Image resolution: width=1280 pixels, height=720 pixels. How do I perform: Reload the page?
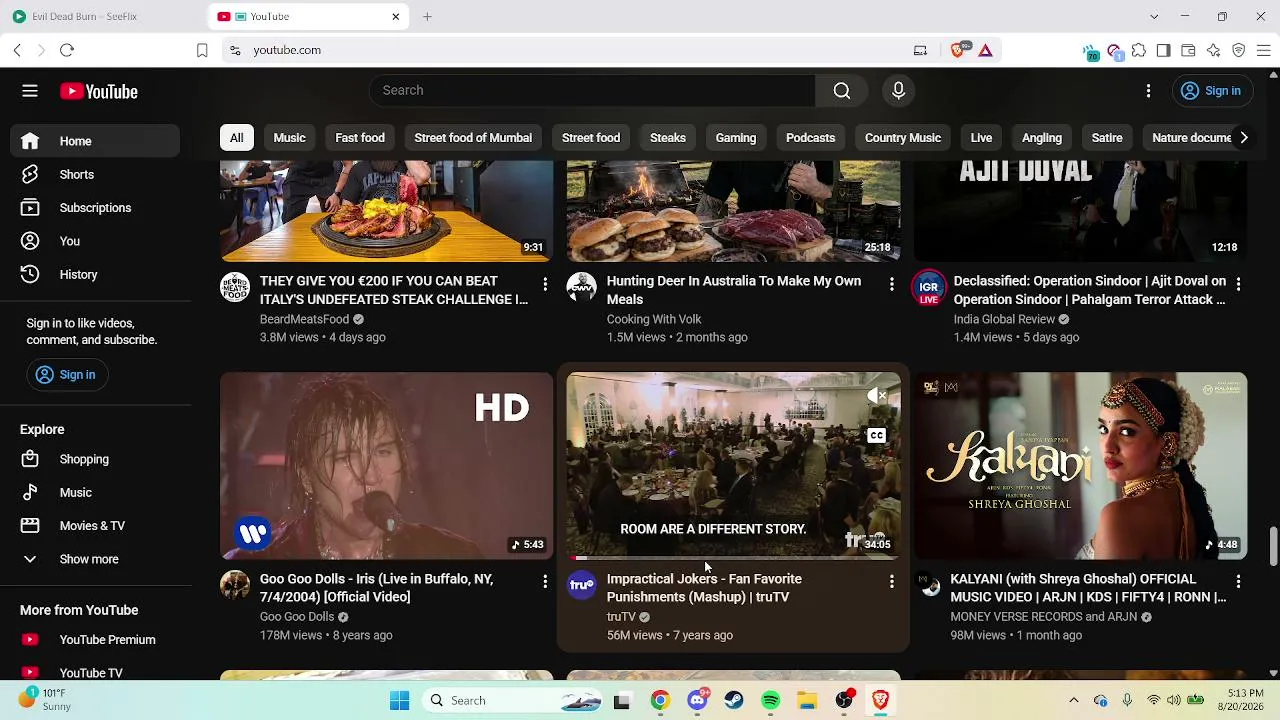tap(67, 50)
